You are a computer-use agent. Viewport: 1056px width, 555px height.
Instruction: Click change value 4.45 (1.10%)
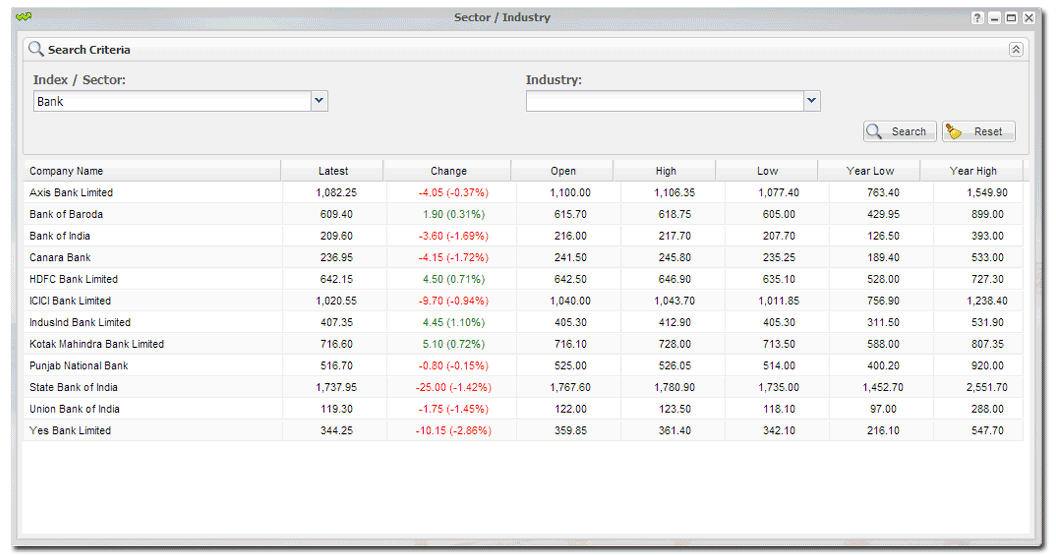453,322
